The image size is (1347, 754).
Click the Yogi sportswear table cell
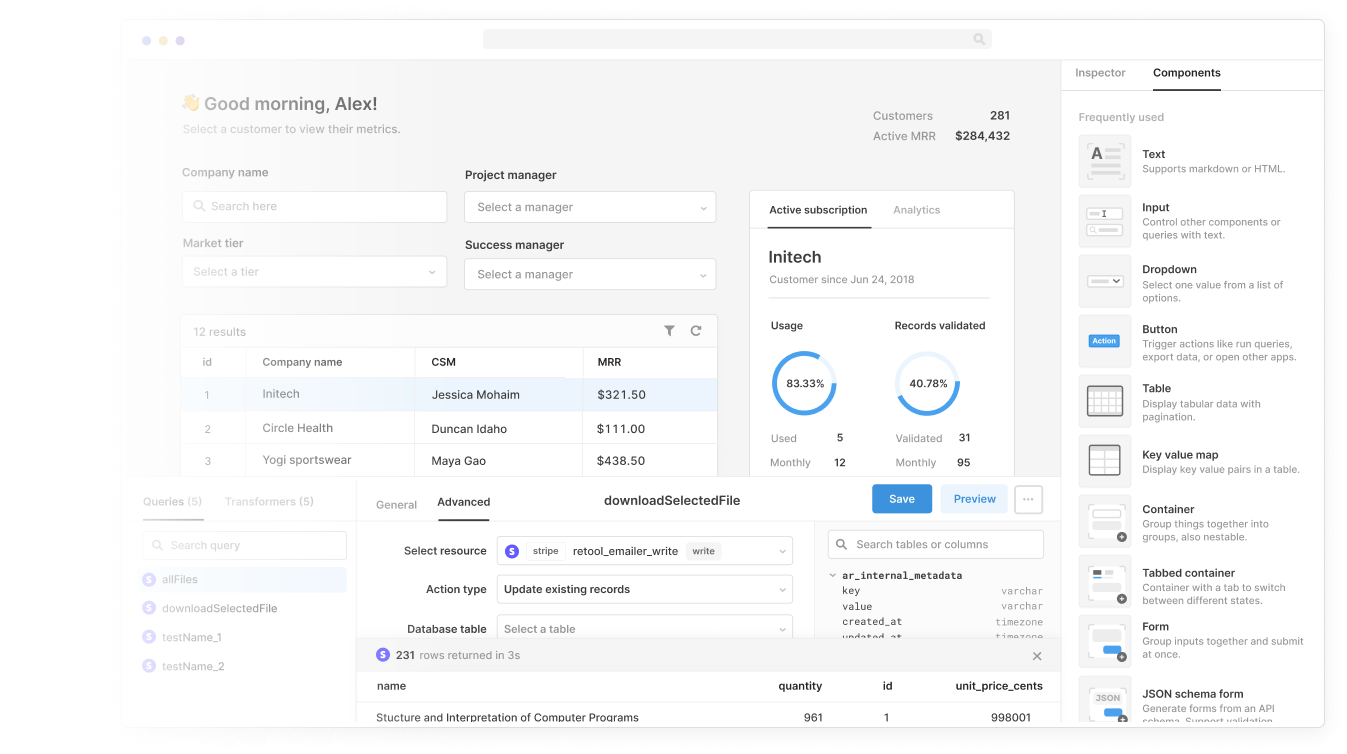pos(330,460)
